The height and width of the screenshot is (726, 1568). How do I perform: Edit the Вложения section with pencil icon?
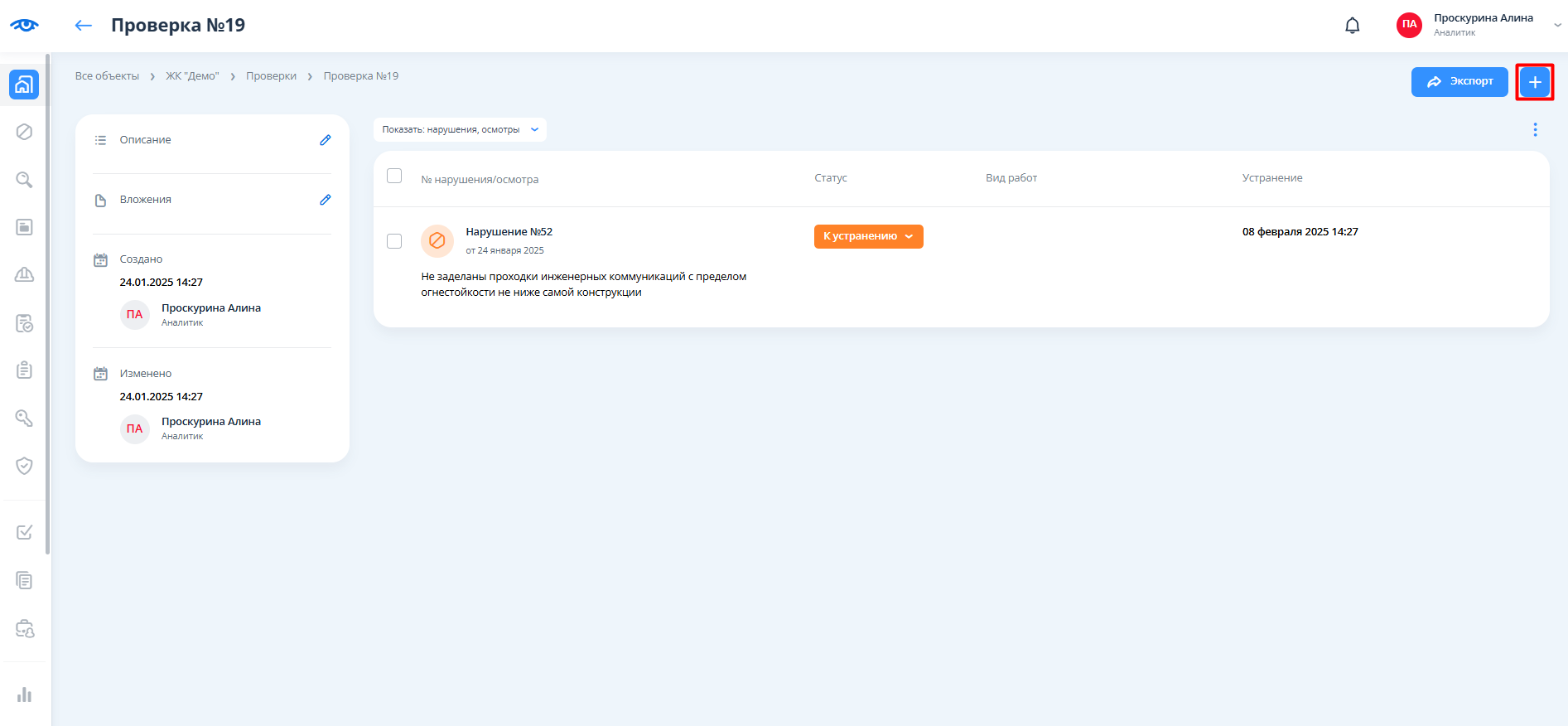pyautogui.click(x=325, y=200)
